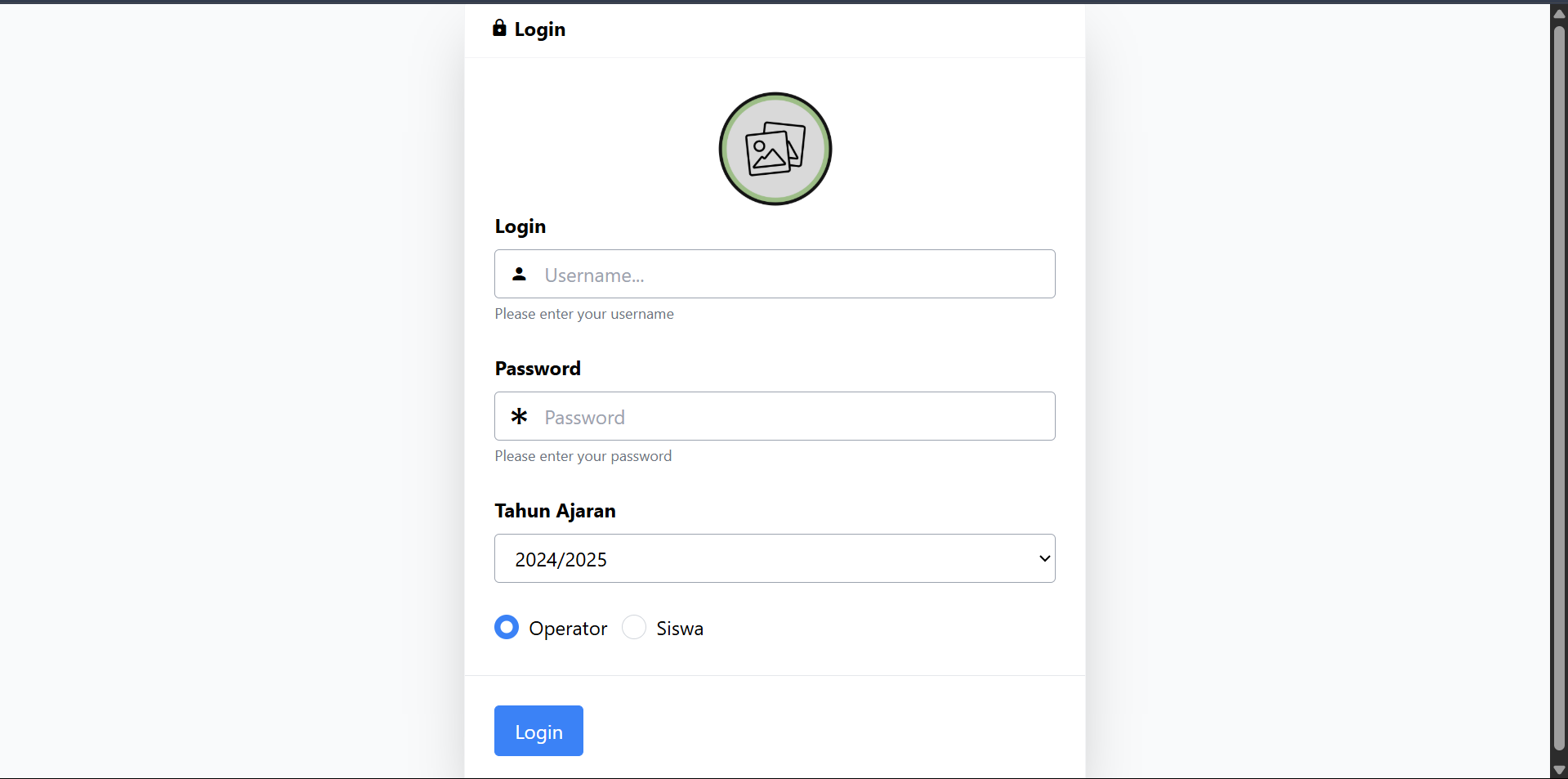1568x779 pixels.
Task: Select the Operator radio button
Action: tap(507, 628)
